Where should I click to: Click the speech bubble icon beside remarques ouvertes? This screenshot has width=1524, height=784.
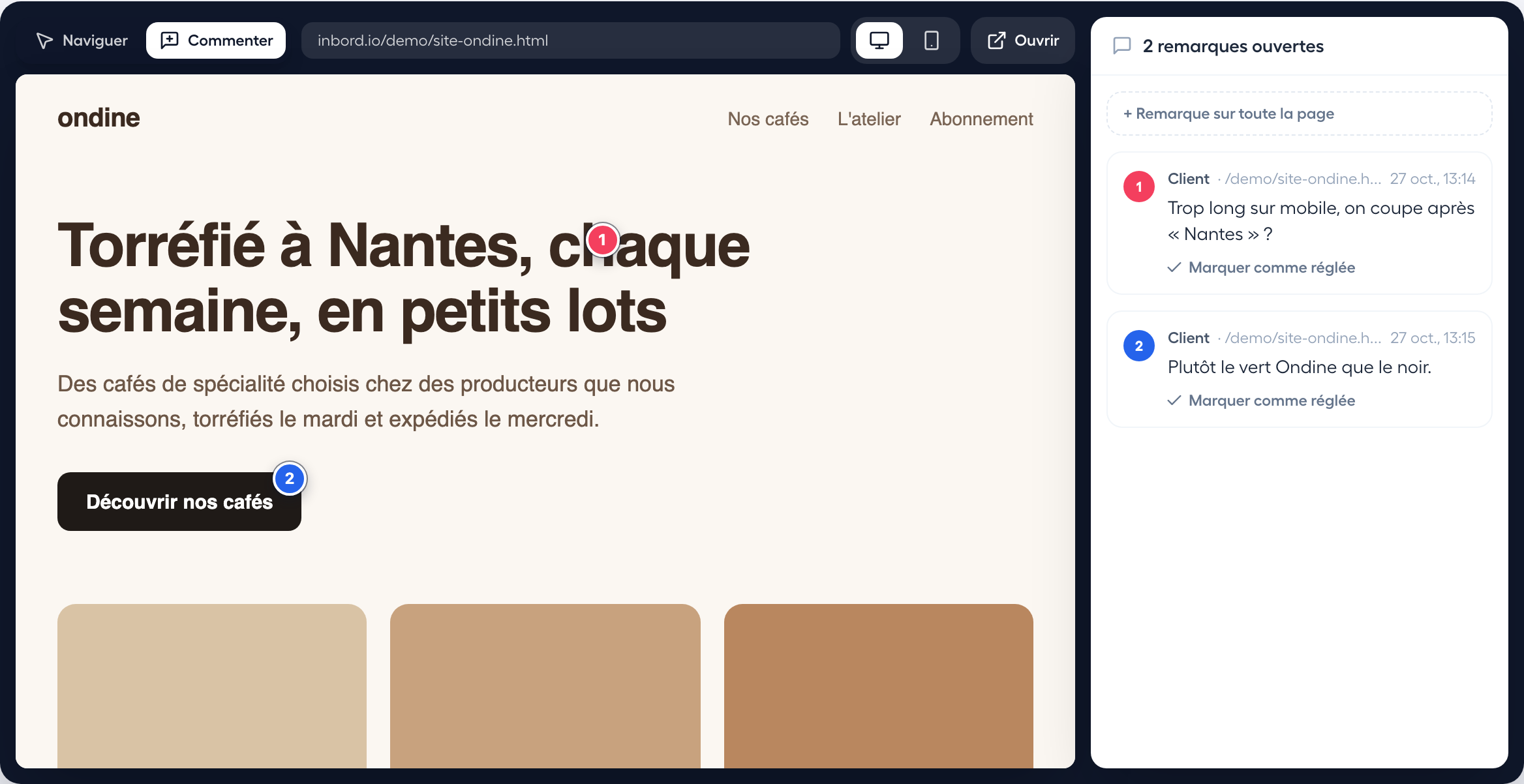[x=1122, y=46]
